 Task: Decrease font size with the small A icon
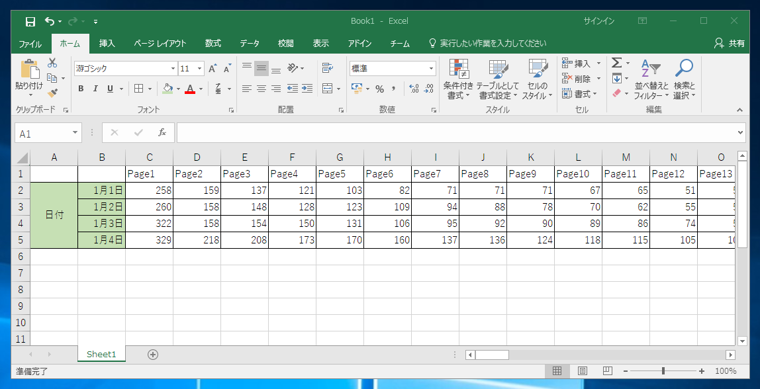pos(227,69)
